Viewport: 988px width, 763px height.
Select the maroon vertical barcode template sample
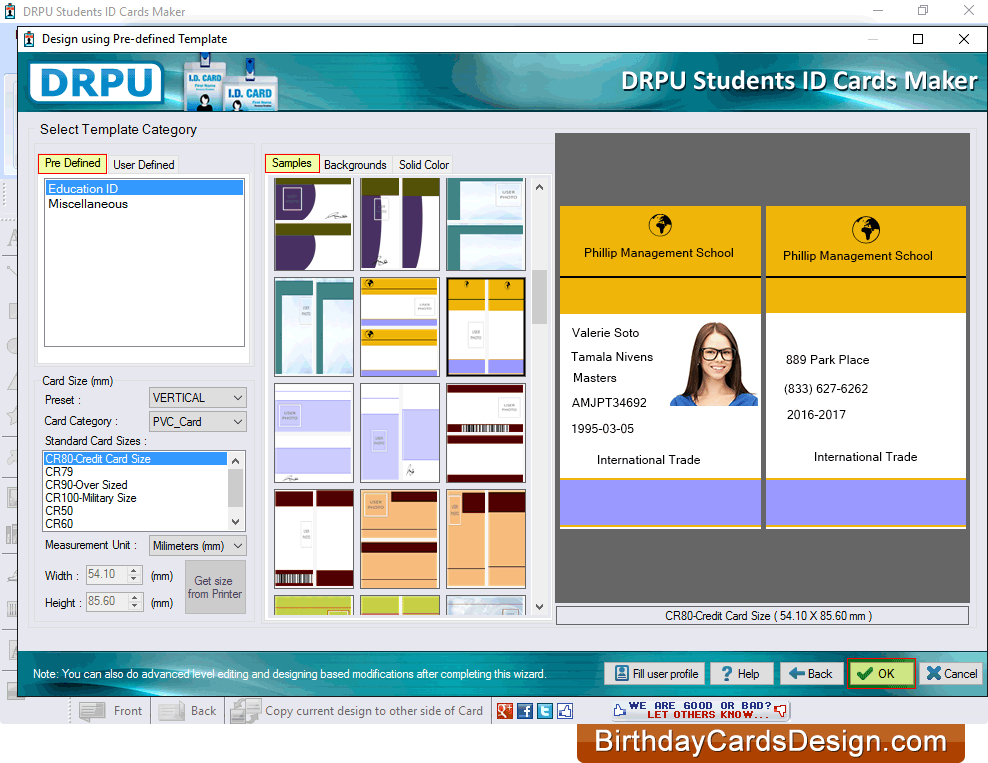tap(314, 539)
